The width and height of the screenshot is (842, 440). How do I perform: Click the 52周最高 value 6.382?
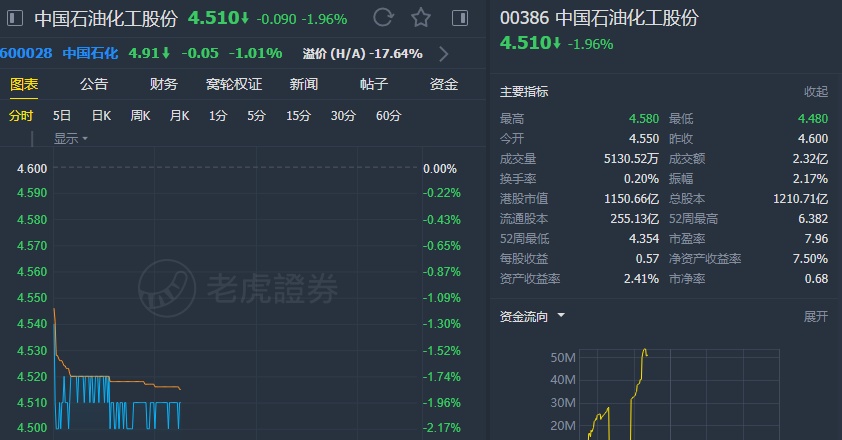813,219
